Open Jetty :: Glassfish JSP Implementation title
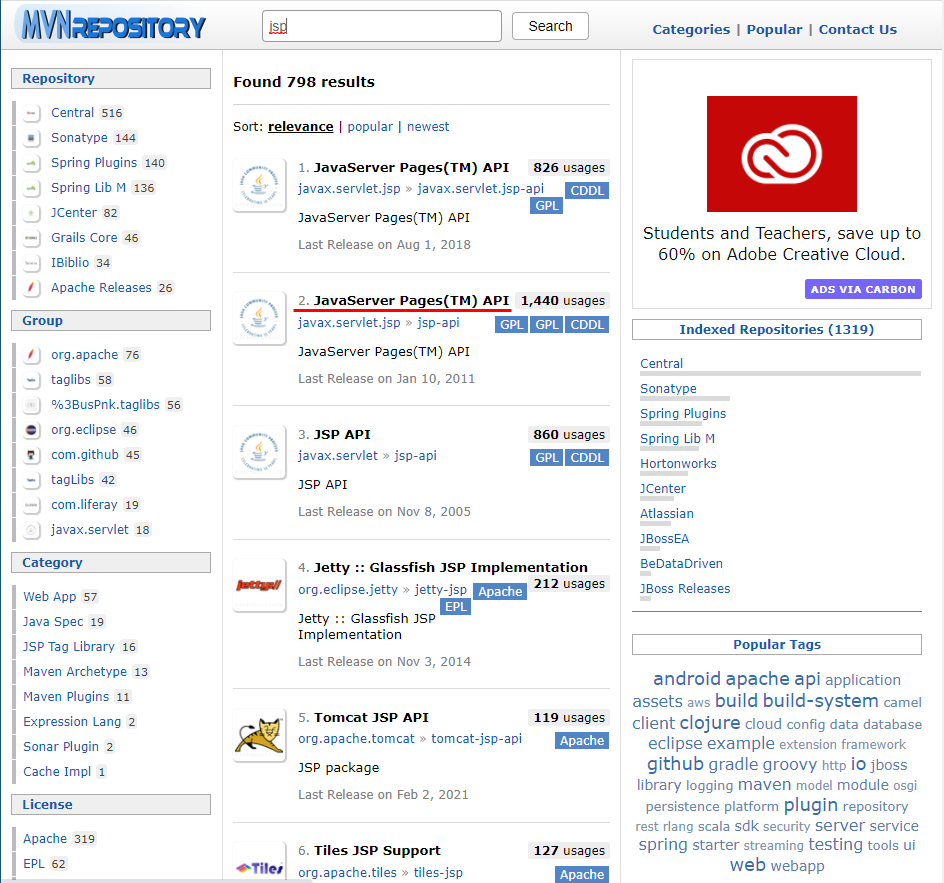The width and height of the screenshot is (944, 883). [450, 568]
